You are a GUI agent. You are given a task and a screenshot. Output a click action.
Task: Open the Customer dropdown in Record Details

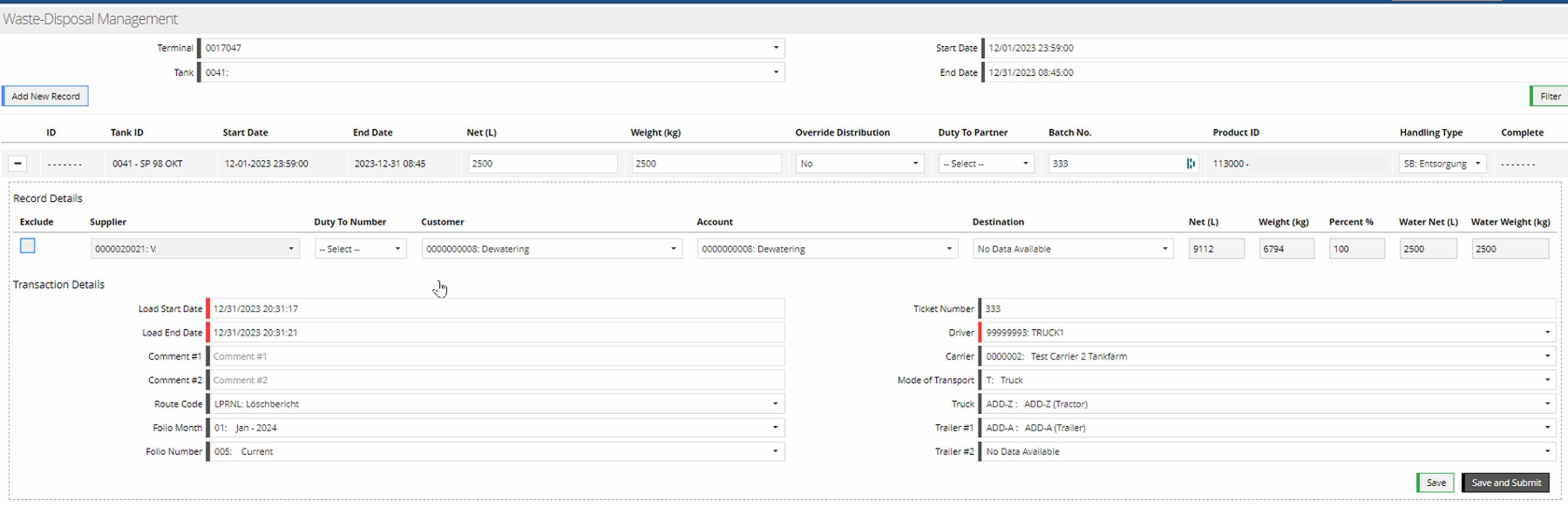(x=551, y=248)
